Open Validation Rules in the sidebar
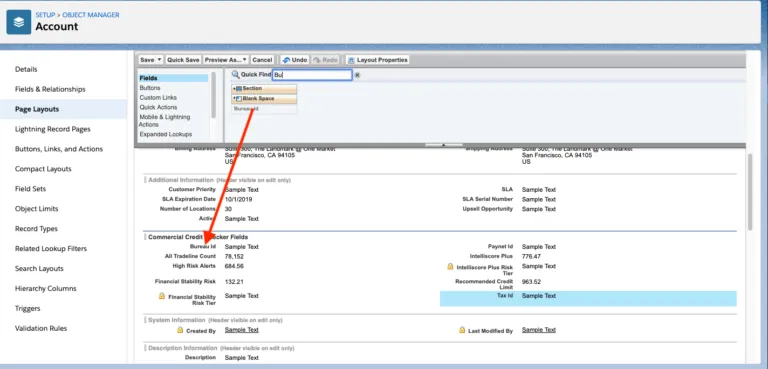The width and height of the screenshot is (768, 369). [x=41, y=328]
